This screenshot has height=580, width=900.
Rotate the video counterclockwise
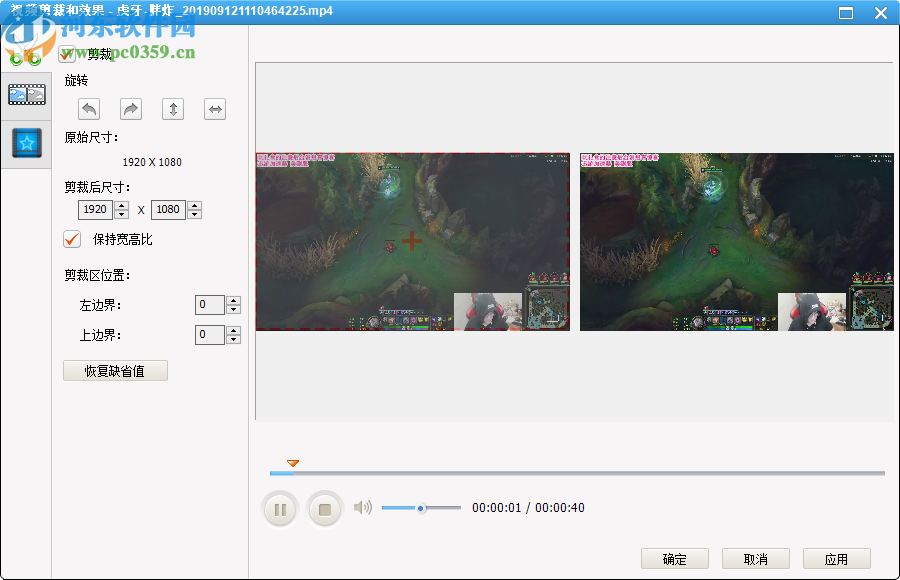(x=88, y=109)
